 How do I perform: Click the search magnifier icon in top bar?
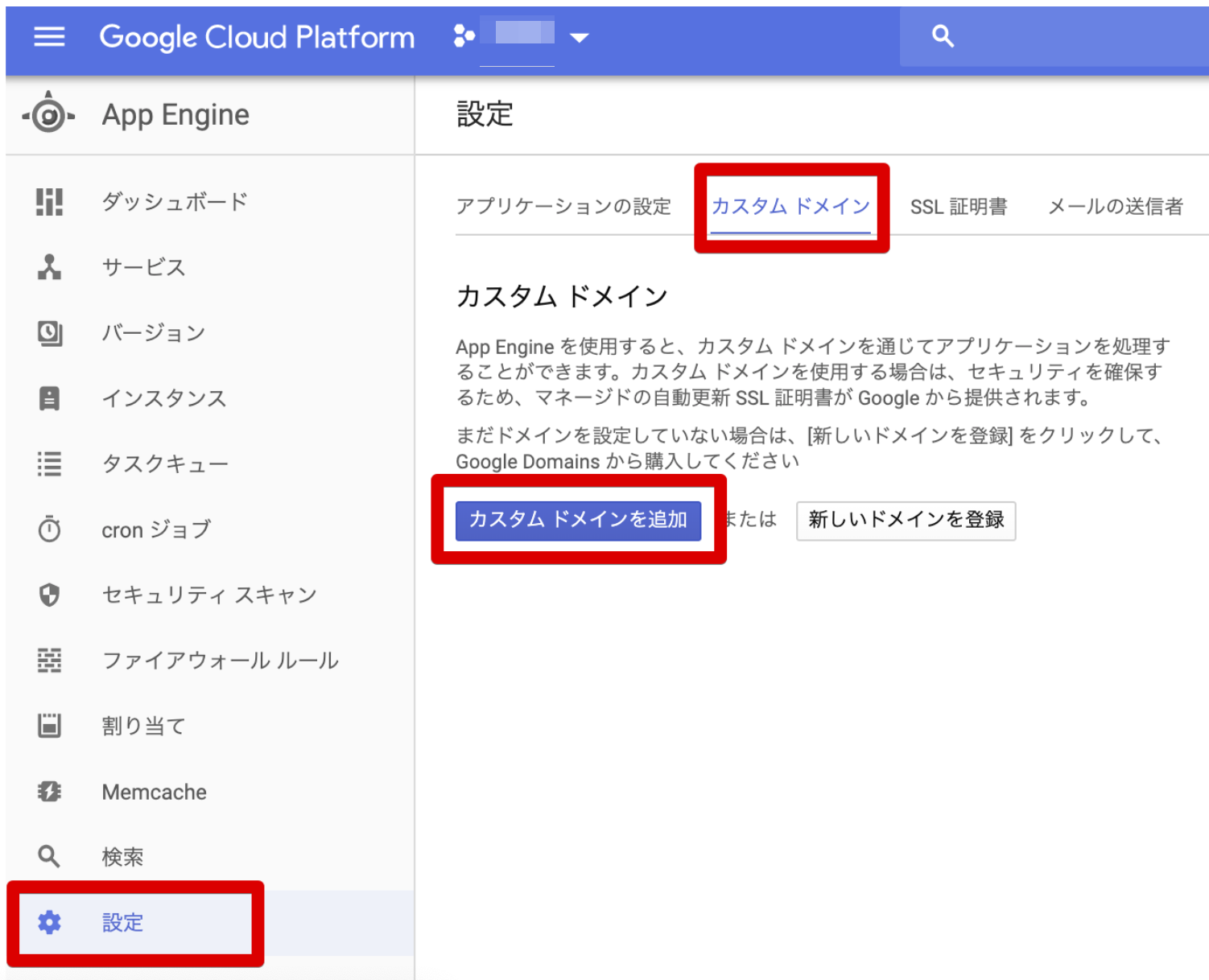coord(943,35)
